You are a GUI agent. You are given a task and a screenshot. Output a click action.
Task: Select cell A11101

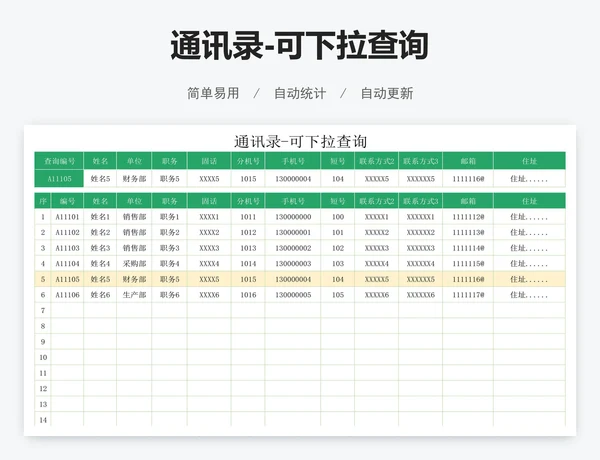coord(67,217)
